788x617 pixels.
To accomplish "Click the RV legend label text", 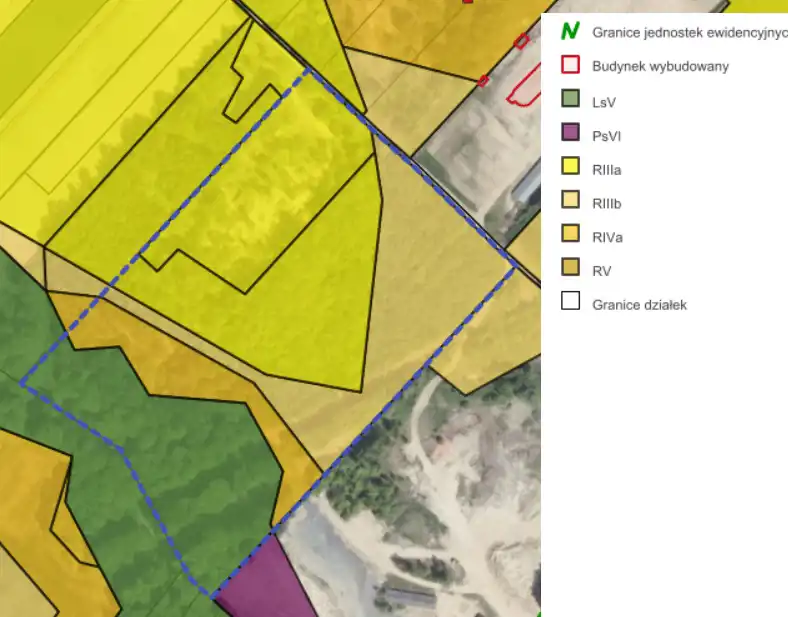I will [x=602, y=271].
